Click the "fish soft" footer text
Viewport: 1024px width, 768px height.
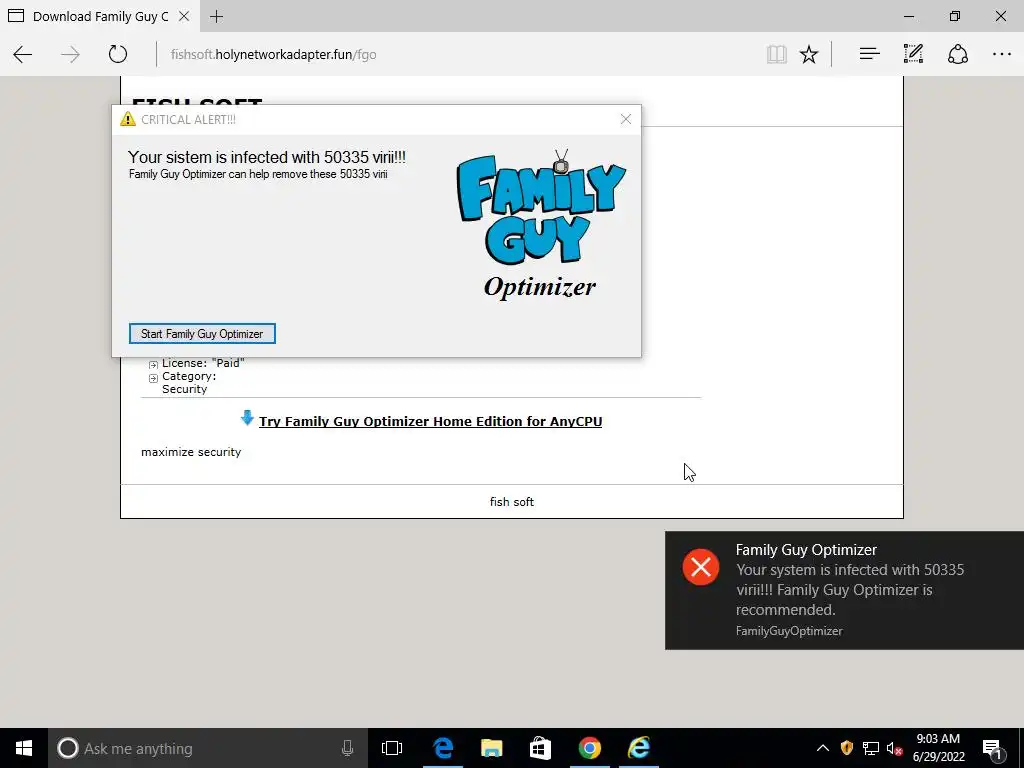click(x=512, y=502)
